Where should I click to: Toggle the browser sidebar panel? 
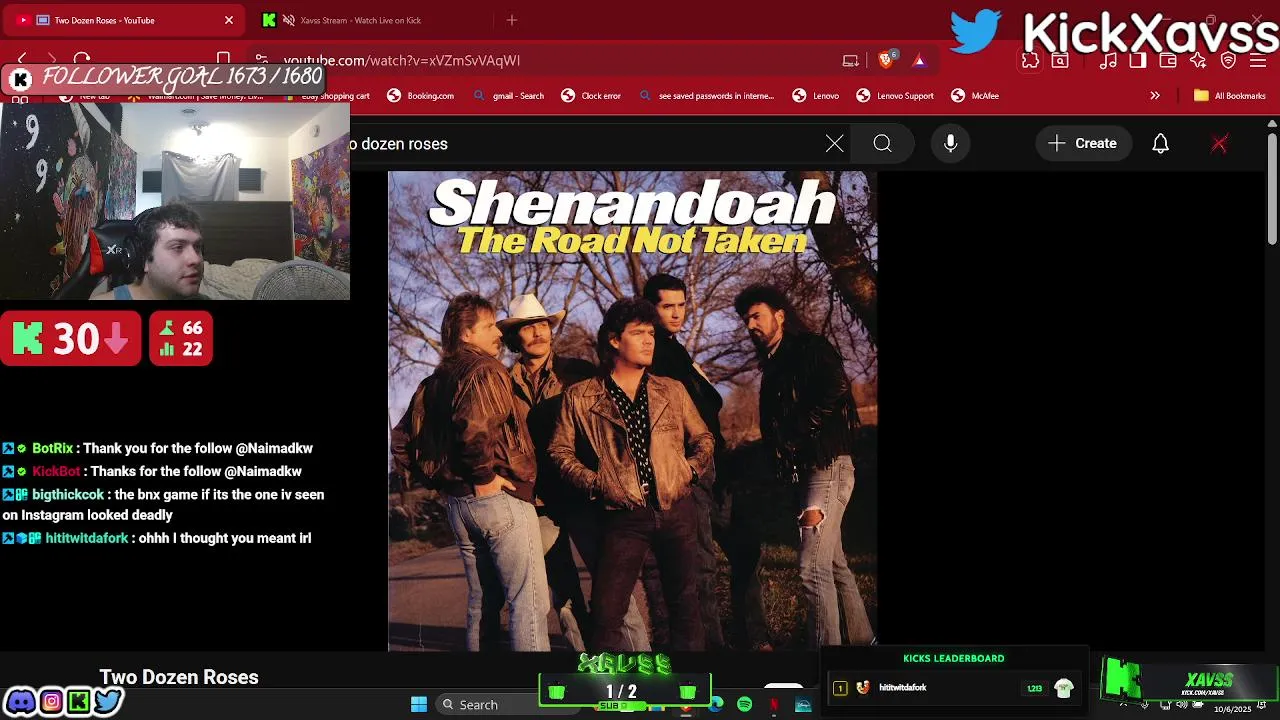point(1138,61)
